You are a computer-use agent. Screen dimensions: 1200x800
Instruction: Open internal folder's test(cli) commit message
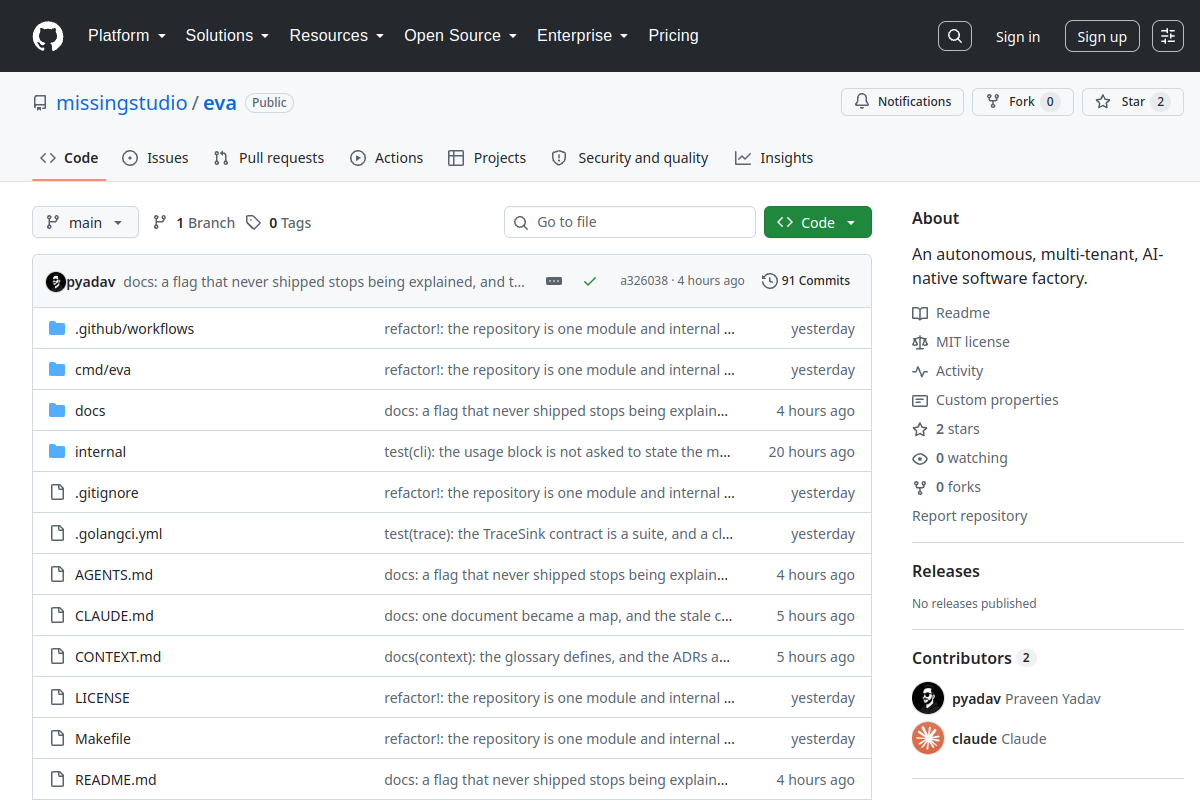point(558,452)
